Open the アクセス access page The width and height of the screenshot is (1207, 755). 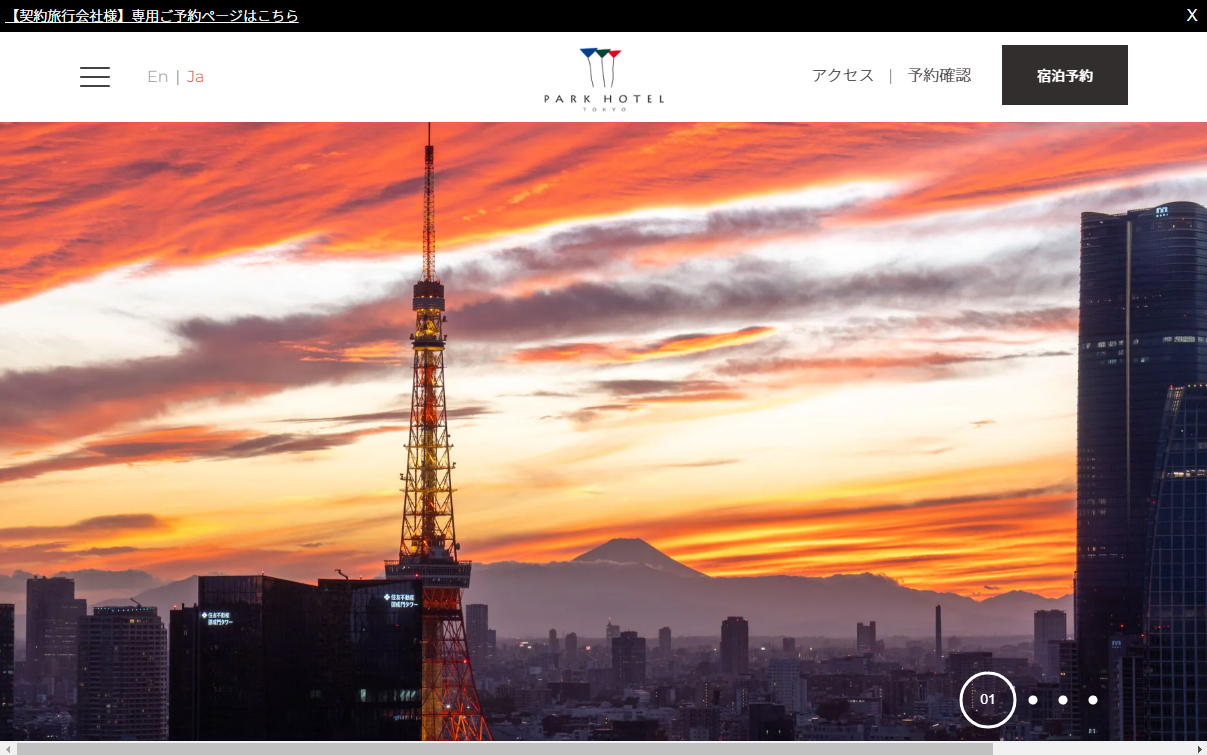click(842, 75)
